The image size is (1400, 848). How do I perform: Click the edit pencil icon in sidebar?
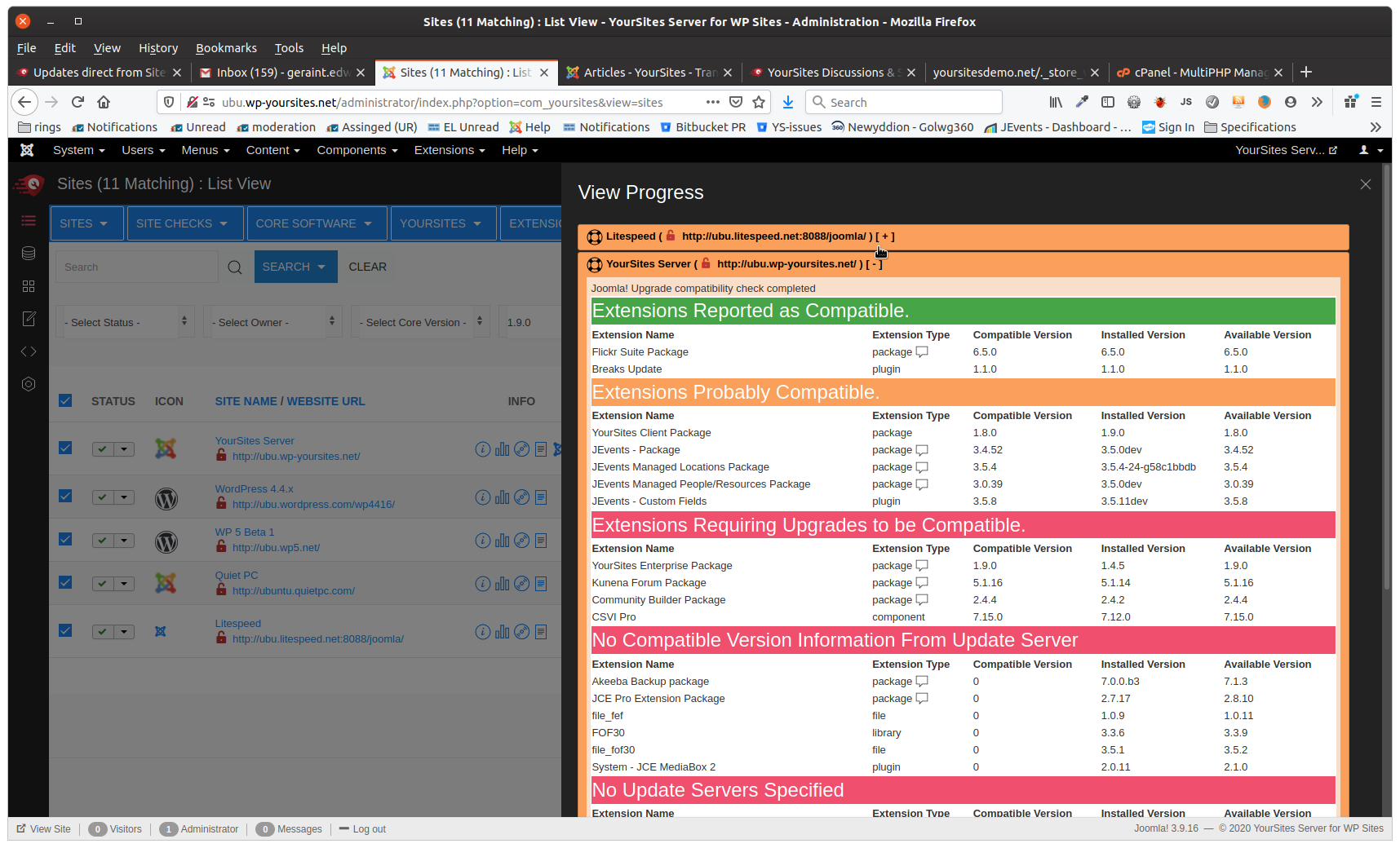coord(29,319)
